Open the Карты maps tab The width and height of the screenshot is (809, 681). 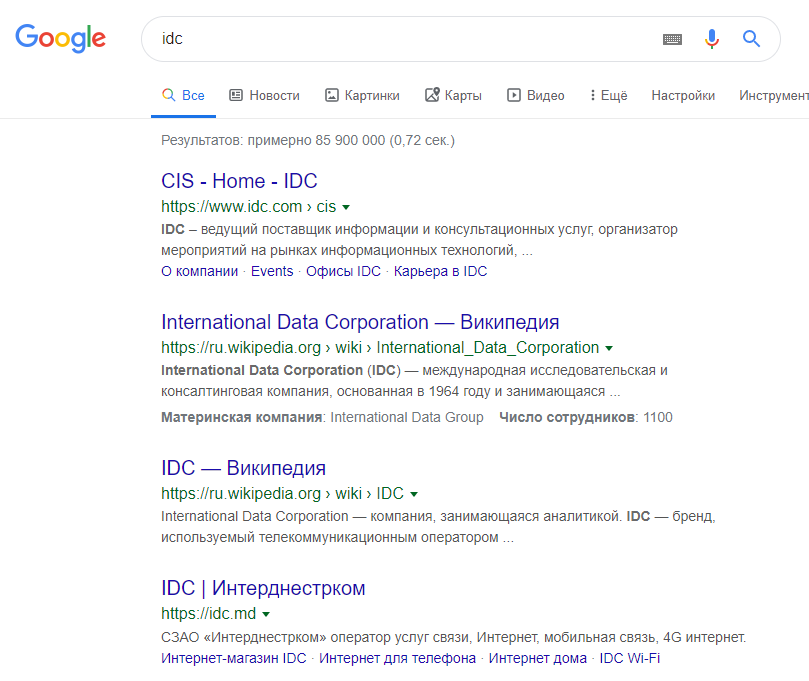point(453,95)
